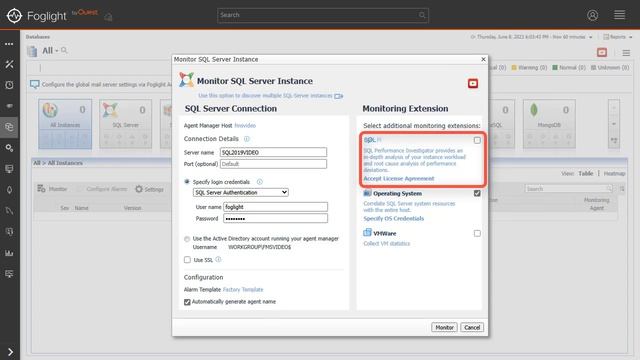Open the bar chart reports sidebar icon
Screen dimensions: 640x360
pos(9,253)
